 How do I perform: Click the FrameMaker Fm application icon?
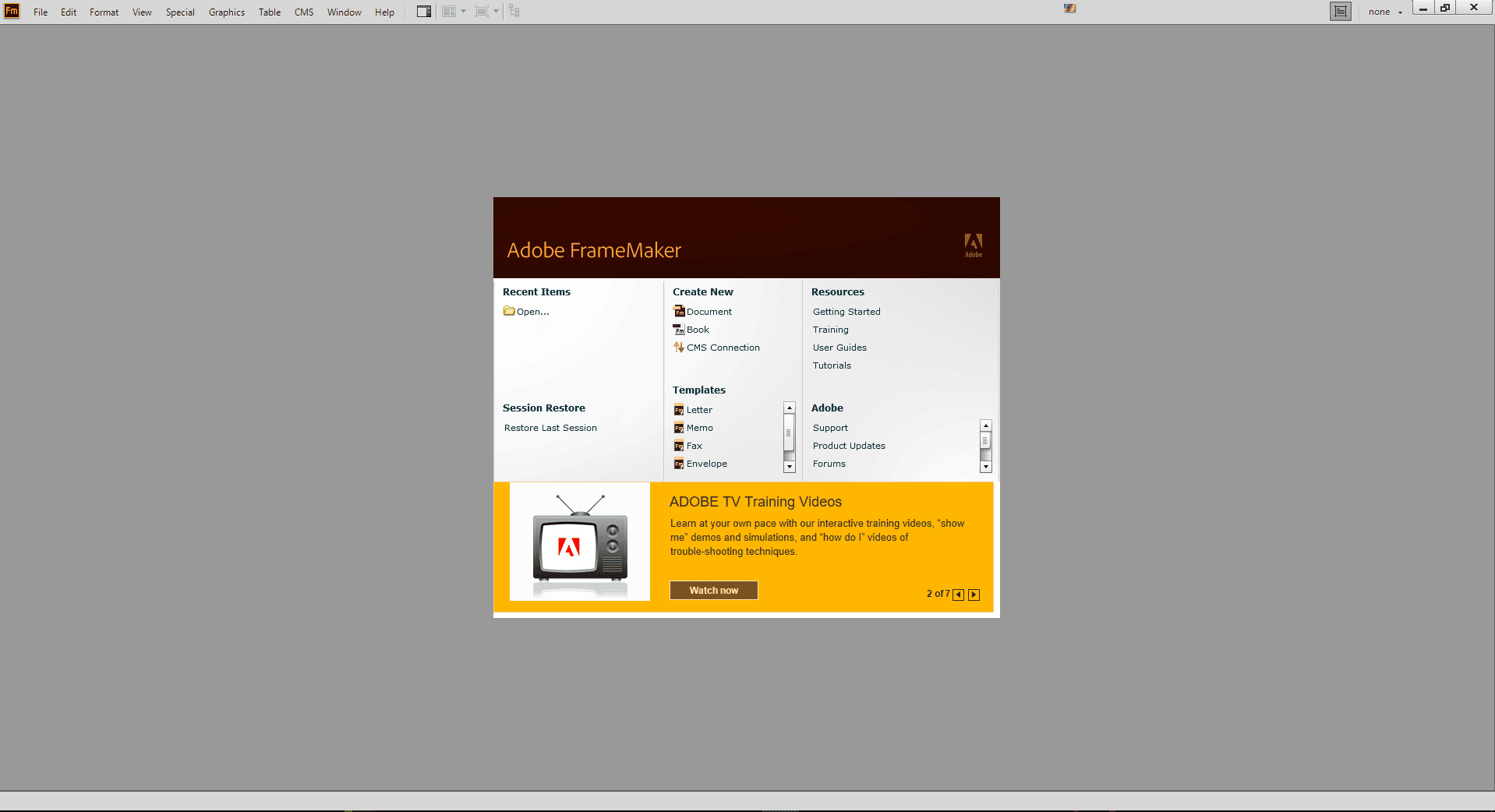point(12,11)
